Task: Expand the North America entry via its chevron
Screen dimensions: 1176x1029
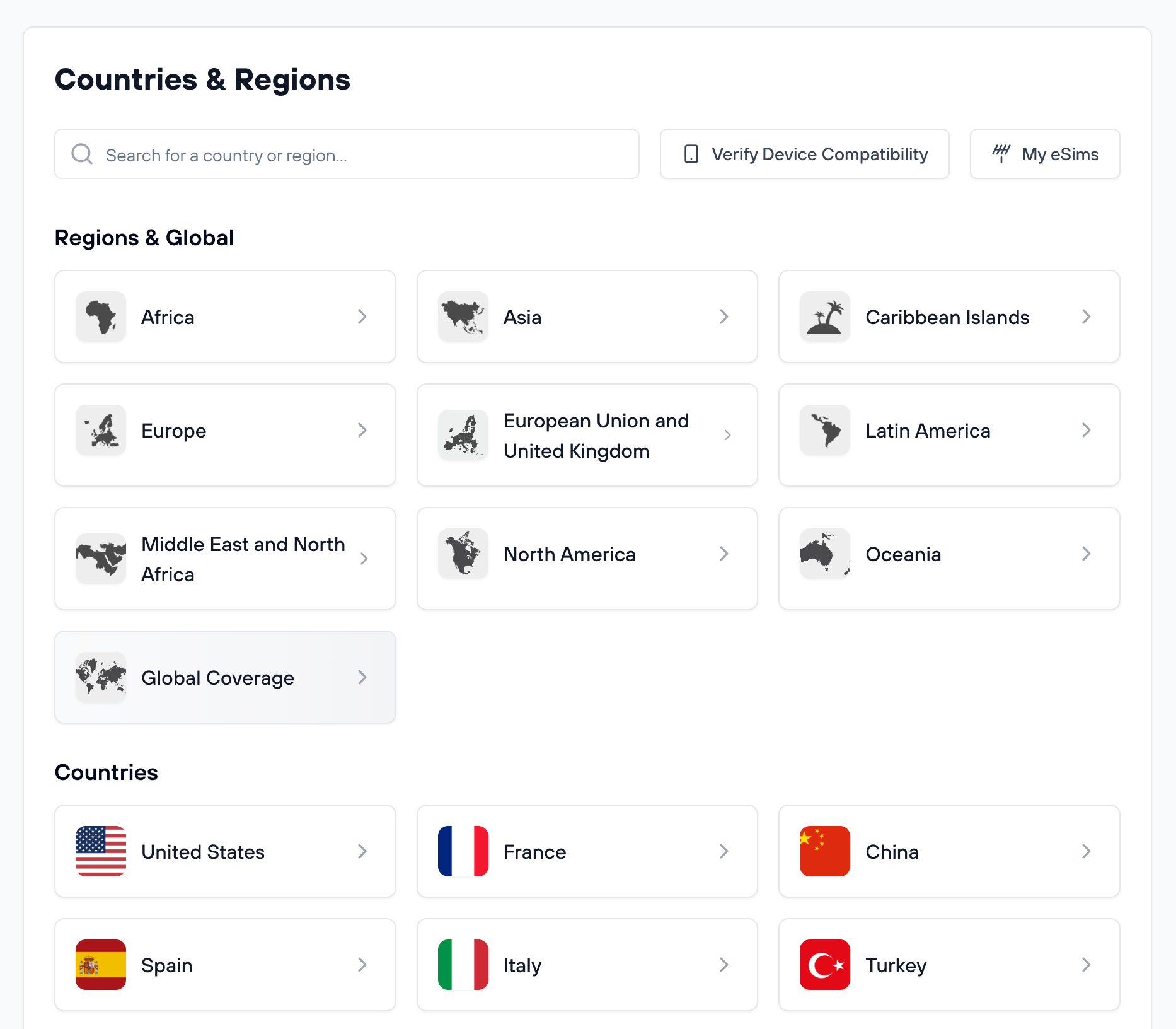Action: (724, 554)
